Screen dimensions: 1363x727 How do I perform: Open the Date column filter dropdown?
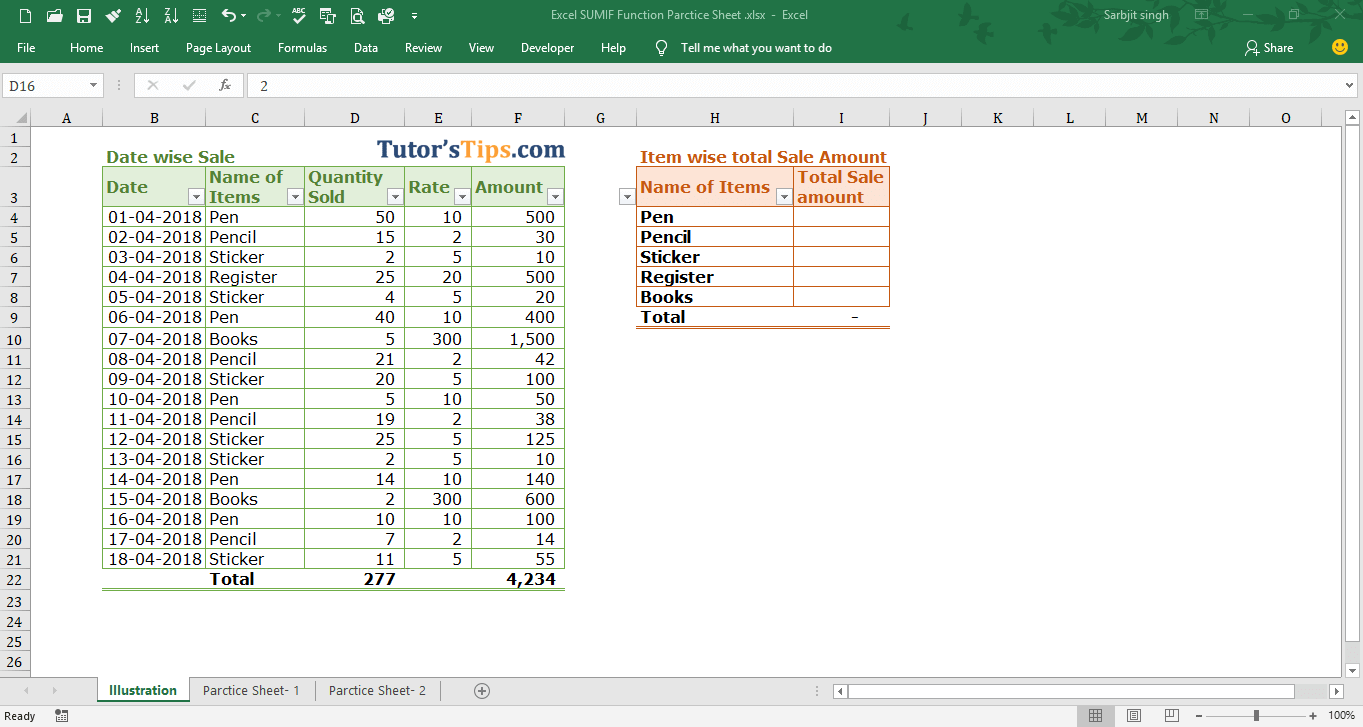point(196,197)
